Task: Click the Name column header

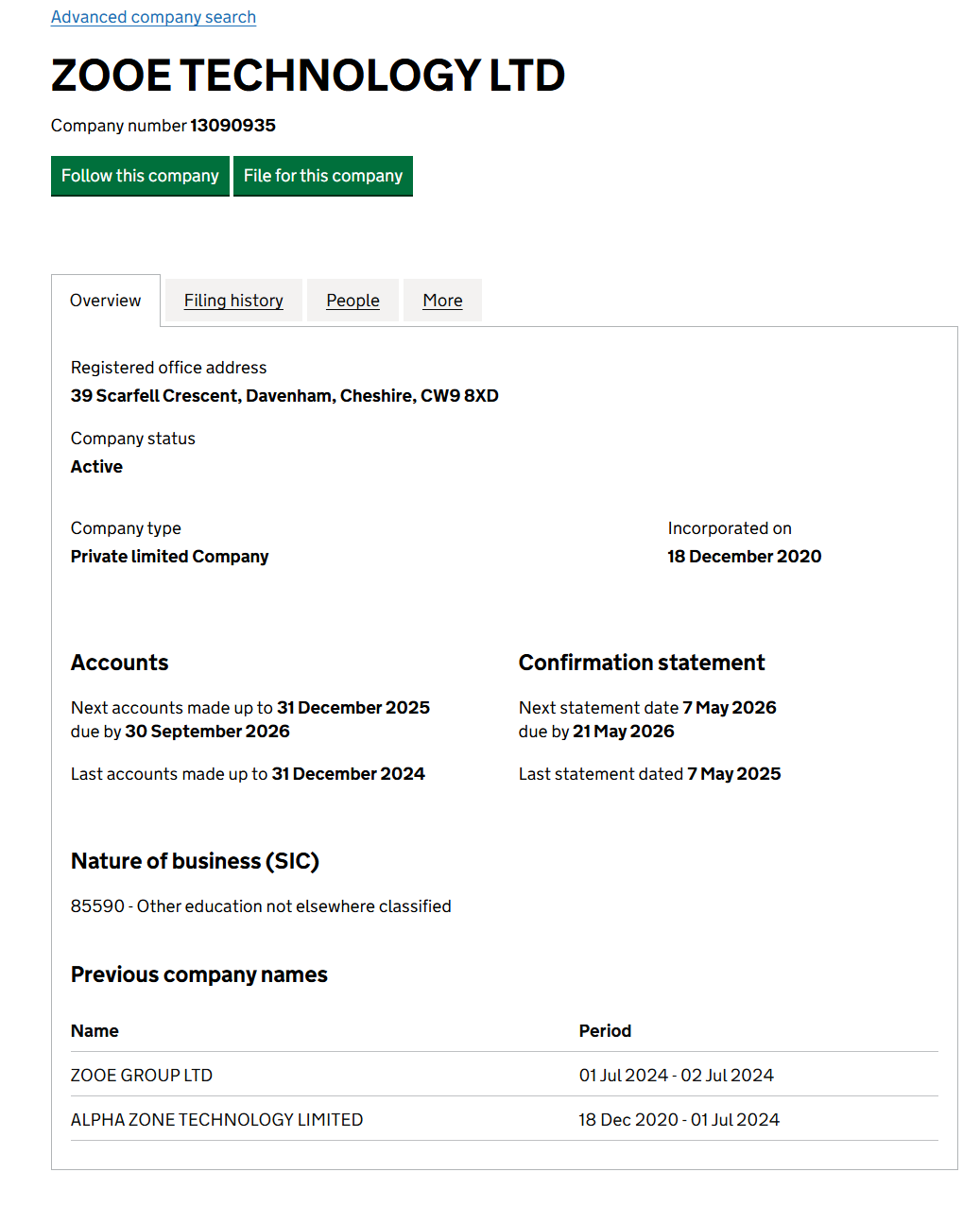Action: tap(95, 1031)
